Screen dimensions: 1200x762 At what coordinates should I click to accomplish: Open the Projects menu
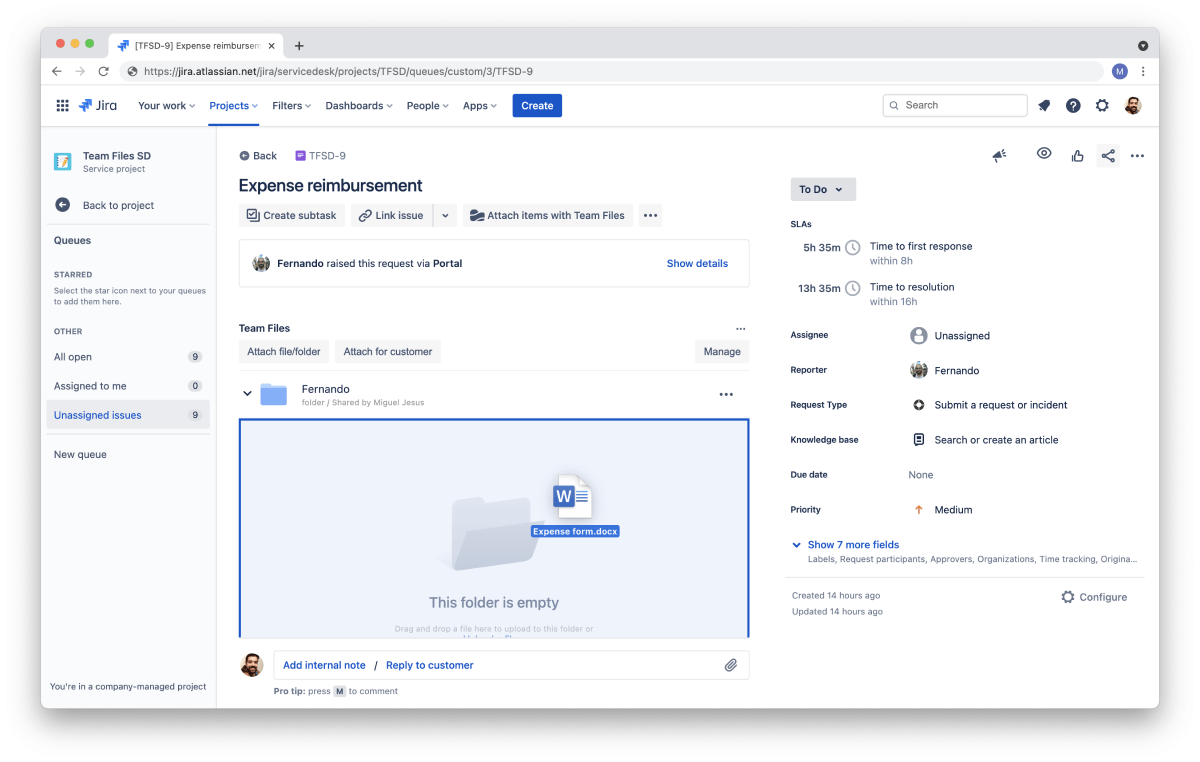click(234, 106)
